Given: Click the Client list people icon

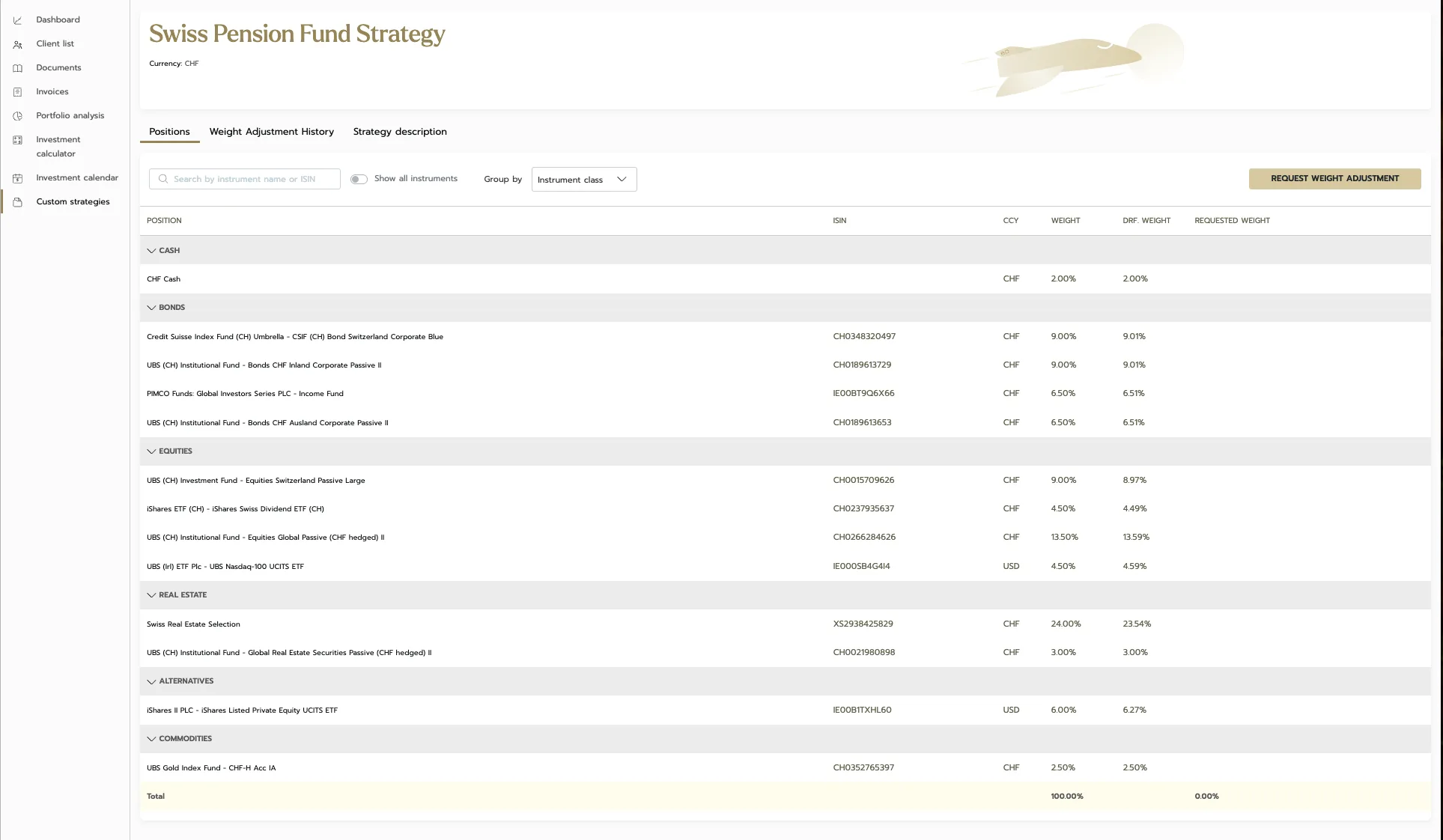Looking at the screenshot, I should [x=18, y=44].
